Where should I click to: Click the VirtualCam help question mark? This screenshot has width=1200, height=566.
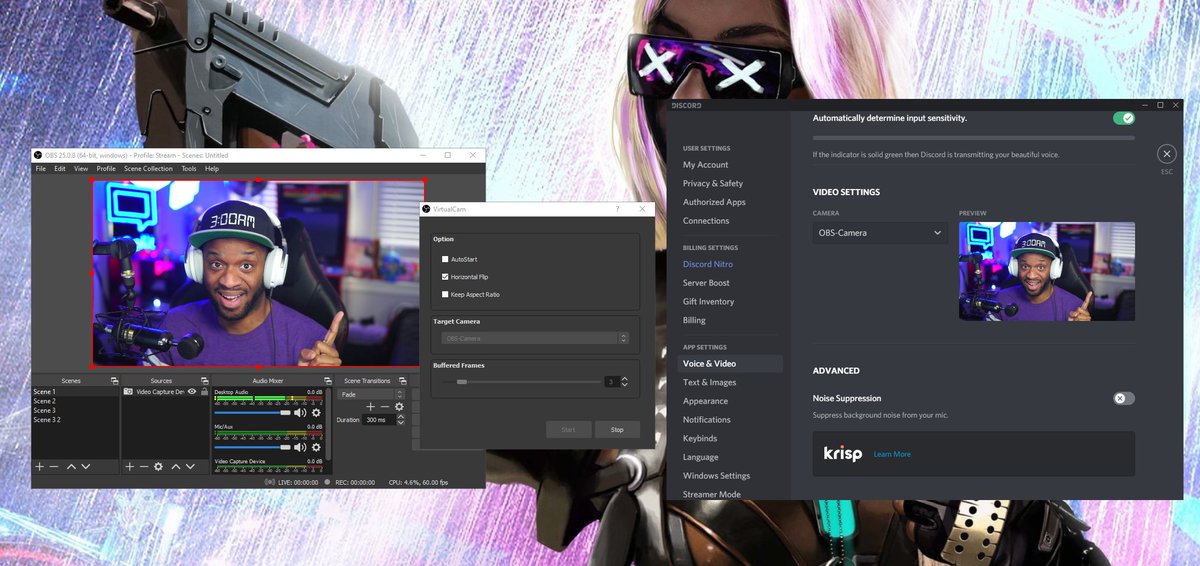[x=616, y=209]
